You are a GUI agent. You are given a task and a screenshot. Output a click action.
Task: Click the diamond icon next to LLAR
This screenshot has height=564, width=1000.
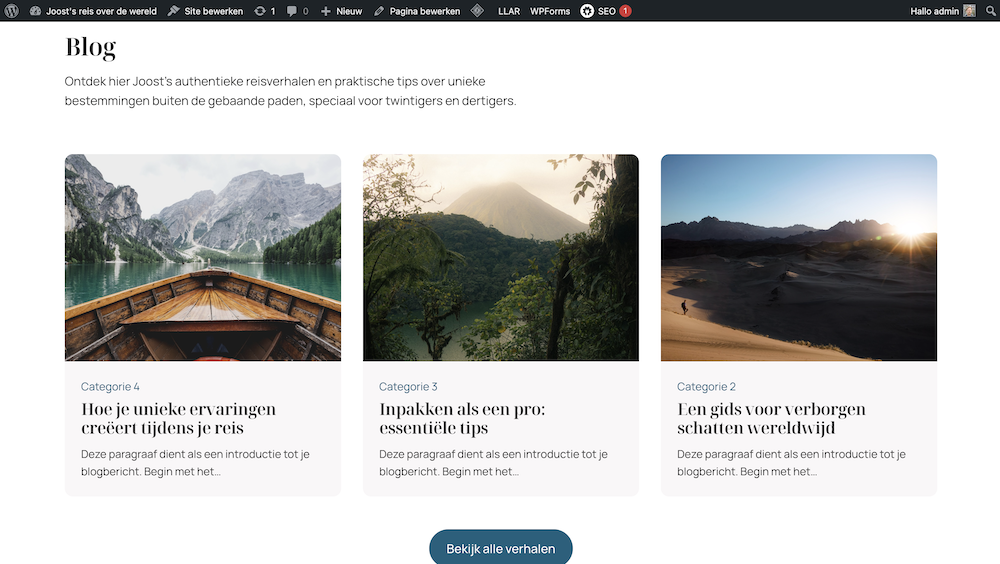click(x=478, y=11)
